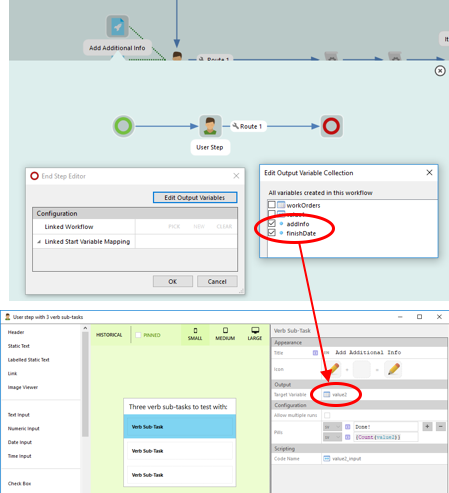Choose SMALL device size icon
This screenshot has height=493, width=449.
point(195,334)
